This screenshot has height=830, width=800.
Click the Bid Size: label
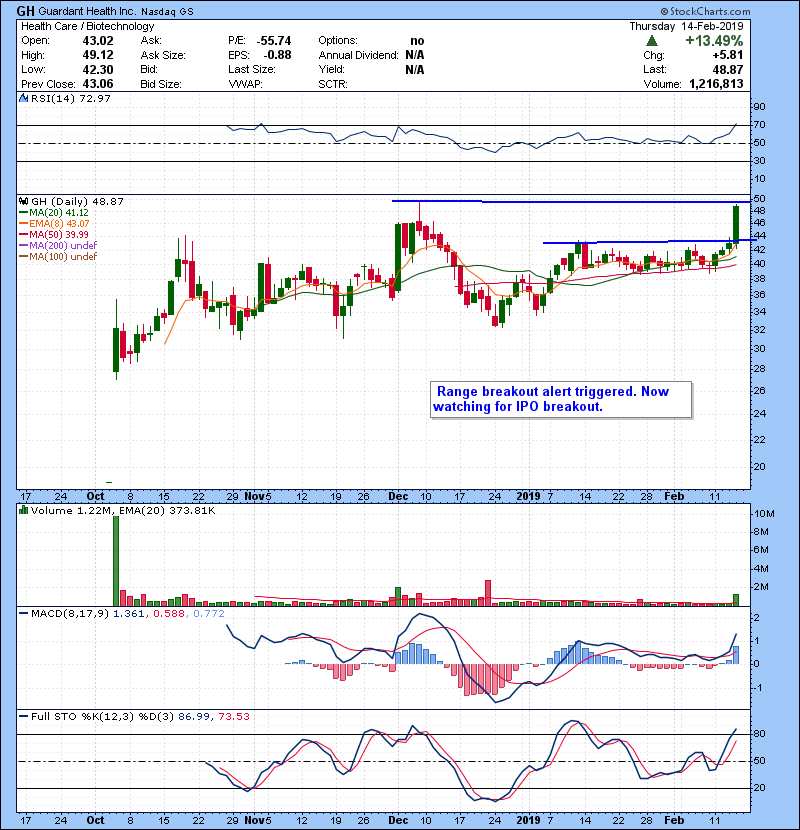click(x=161, y=84)
